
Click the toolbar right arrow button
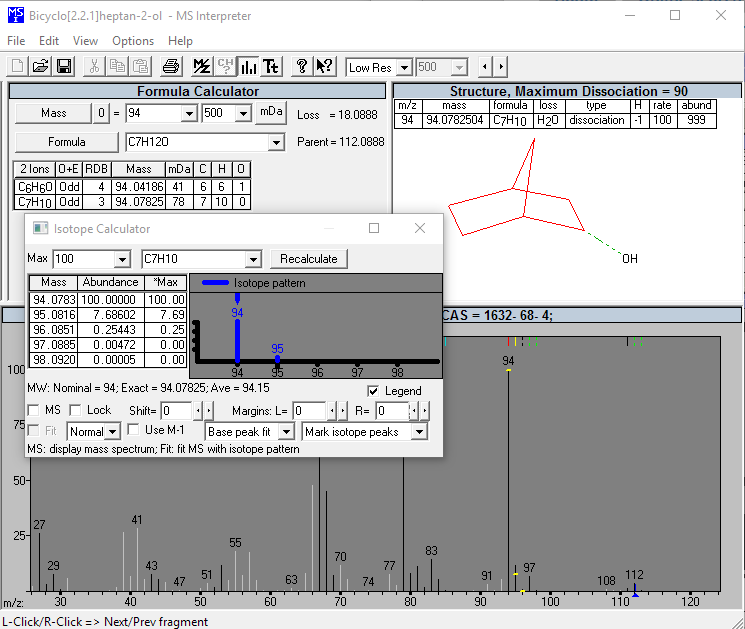pos(501,67)
